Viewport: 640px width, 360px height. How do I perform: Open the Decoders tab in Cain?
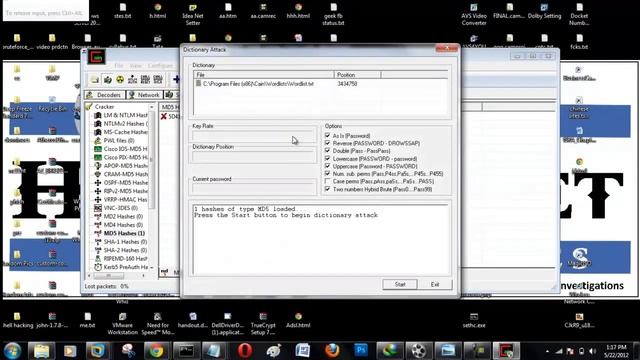point(104,95)
